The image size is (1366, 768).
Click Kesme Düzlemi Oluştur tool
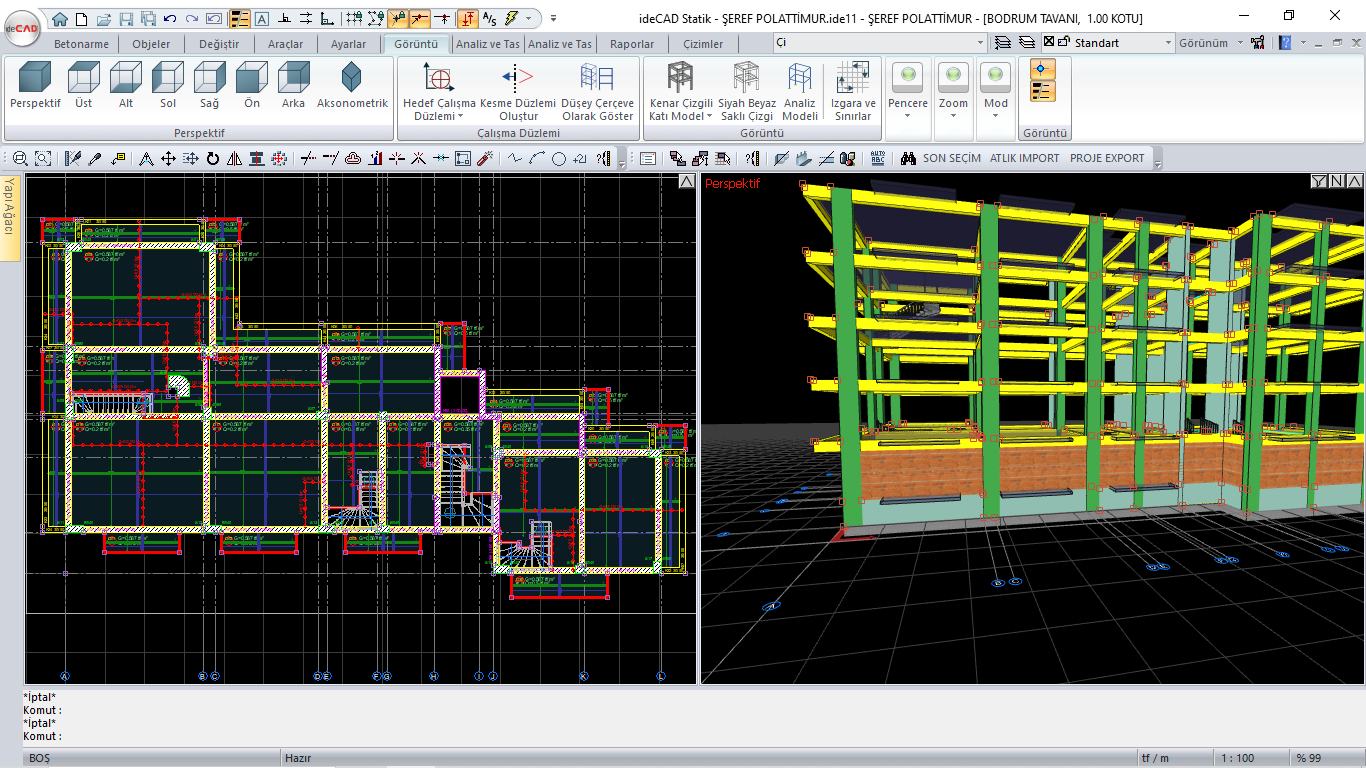(518, 92)
